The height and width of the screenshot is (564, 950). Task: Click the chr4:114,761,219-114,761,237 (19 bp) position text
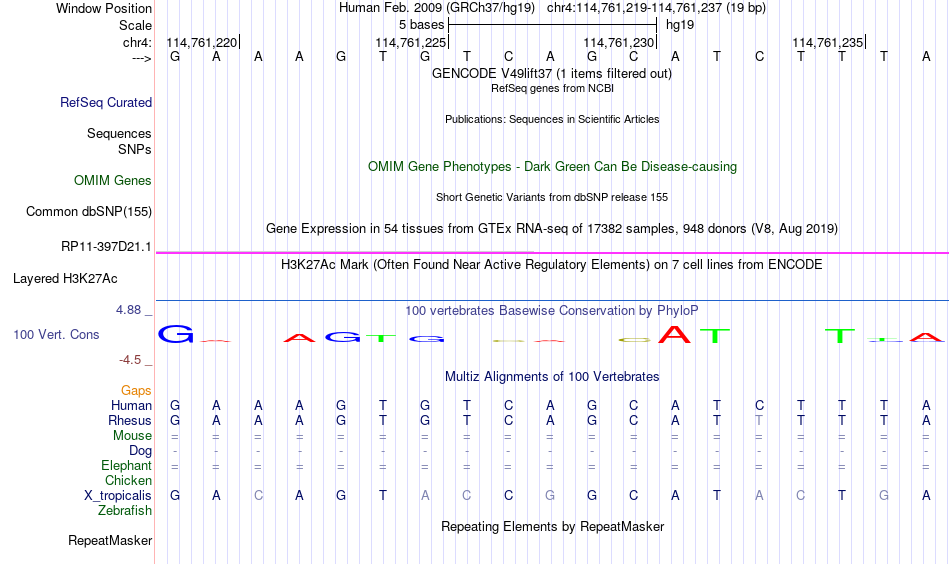point(656,8)
